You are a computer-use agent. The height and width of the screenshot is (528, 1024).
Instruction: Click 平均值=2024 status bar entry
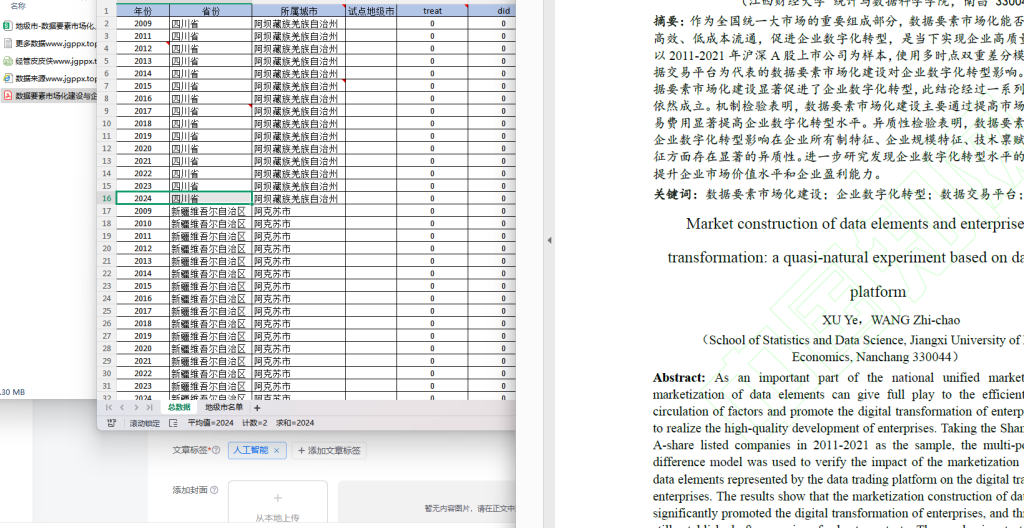pos(210,423)
